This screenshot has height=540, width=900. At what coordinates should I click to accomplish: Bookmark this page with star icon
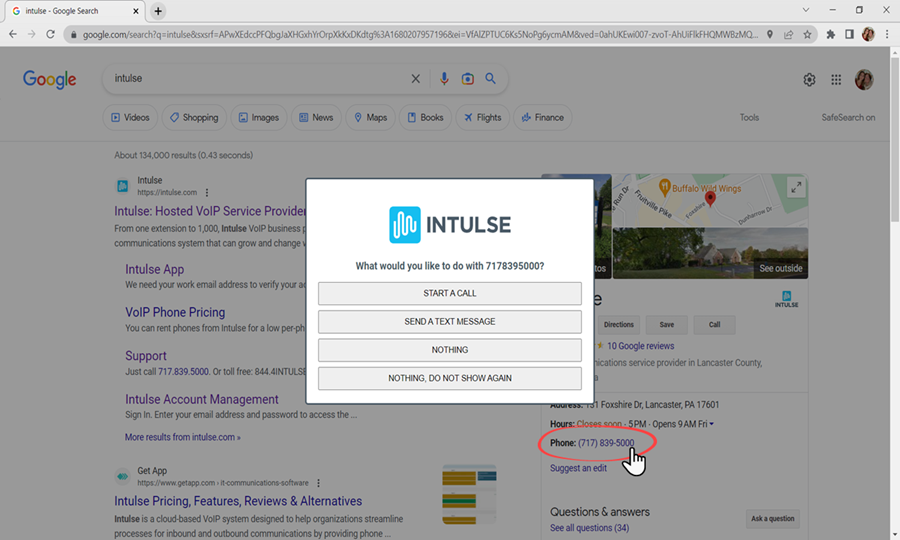(x=806, y=34)
